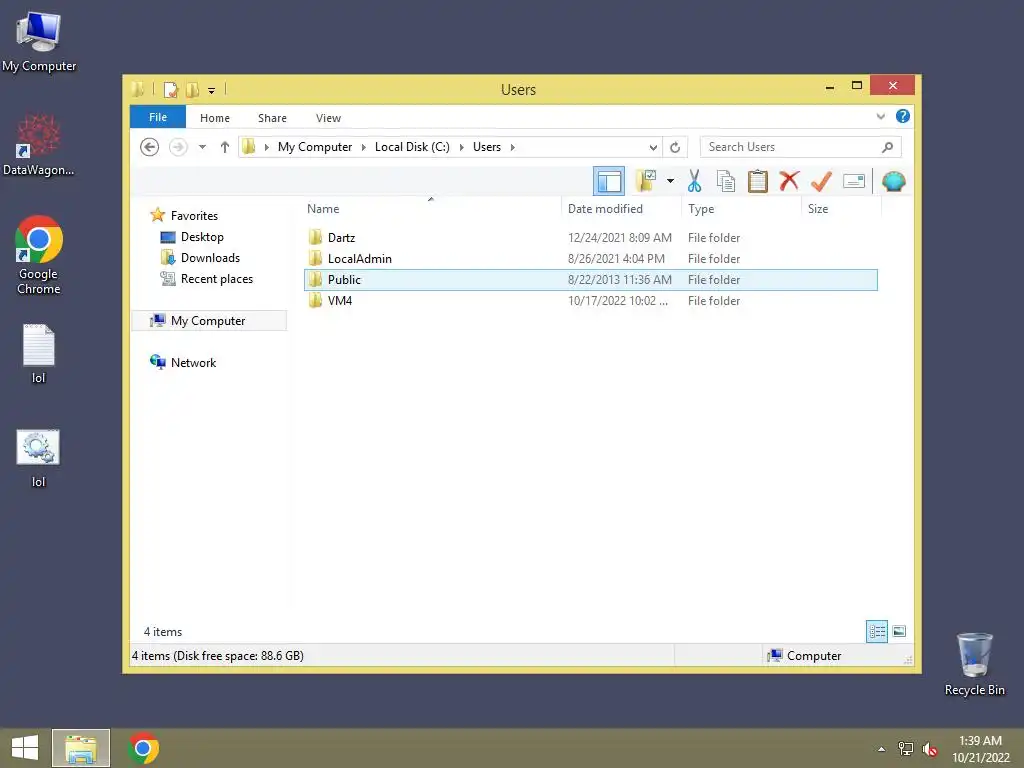This screenshot has height=768, width=1024.
Task: Select the VM4 folder
Action: (x=590, y=300)
